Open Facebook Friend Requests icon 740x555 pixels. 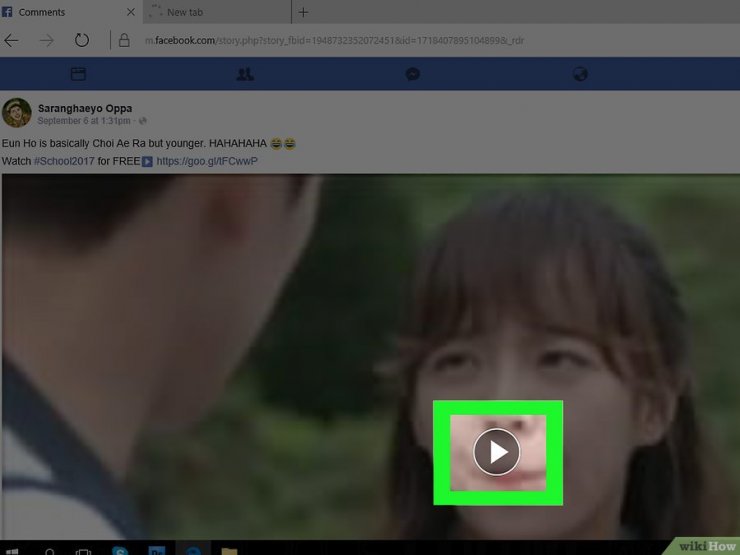pos(245,74)
